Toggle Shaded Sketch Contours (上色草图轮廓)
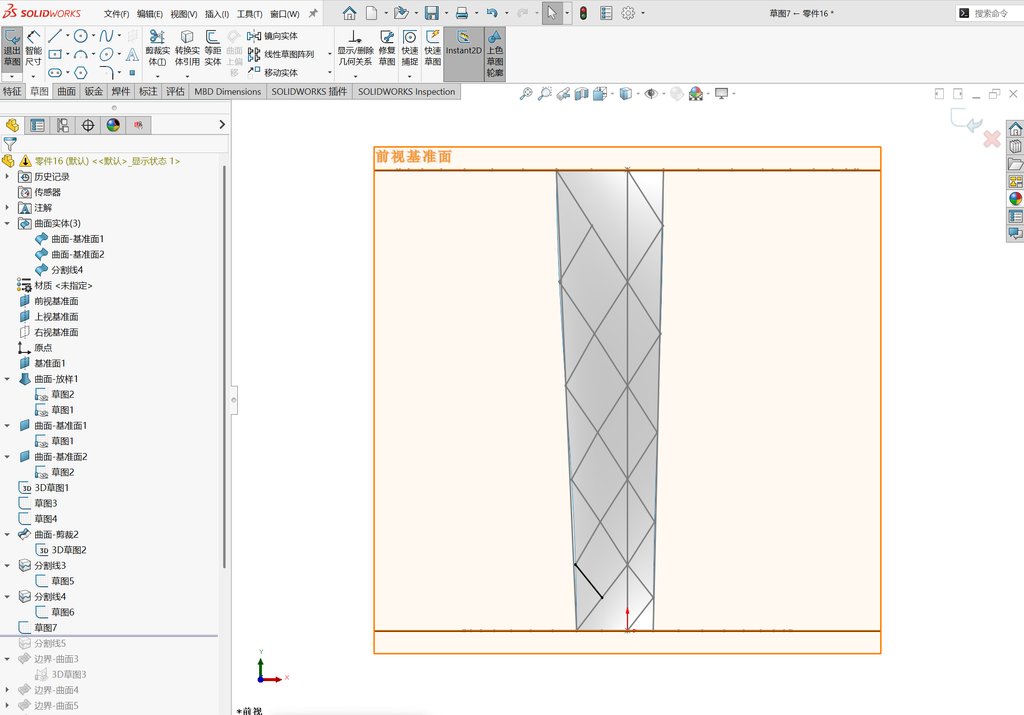 point(494,54)
